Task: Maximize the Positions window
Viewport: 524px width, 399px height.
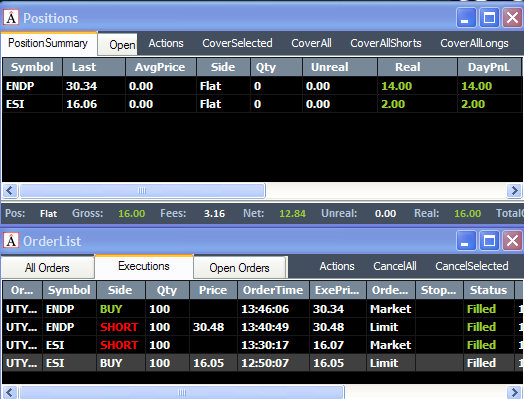Action: coord(490,17)
